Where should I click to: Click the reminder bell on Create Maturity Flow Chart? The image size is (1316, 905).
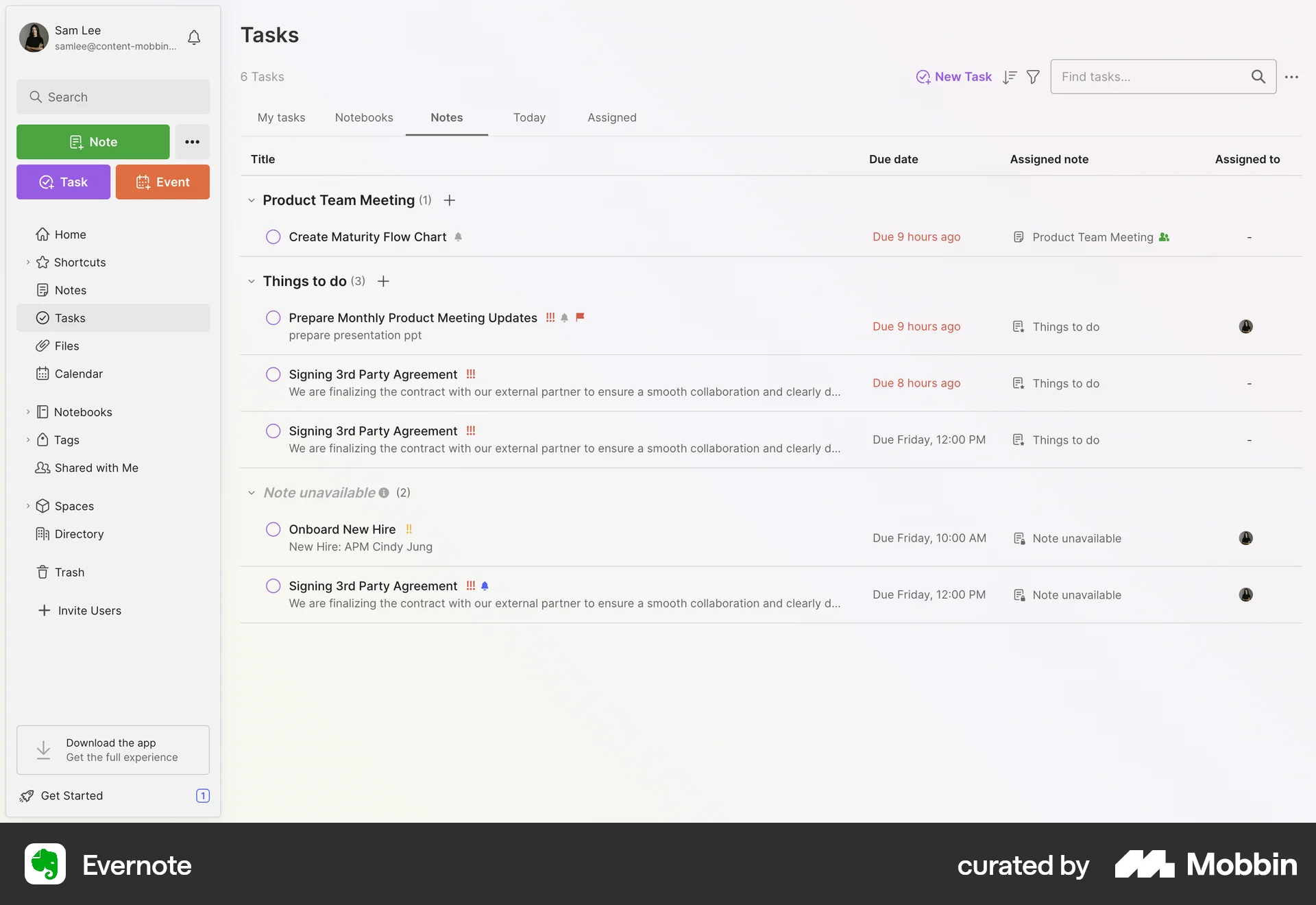point(458,237)
